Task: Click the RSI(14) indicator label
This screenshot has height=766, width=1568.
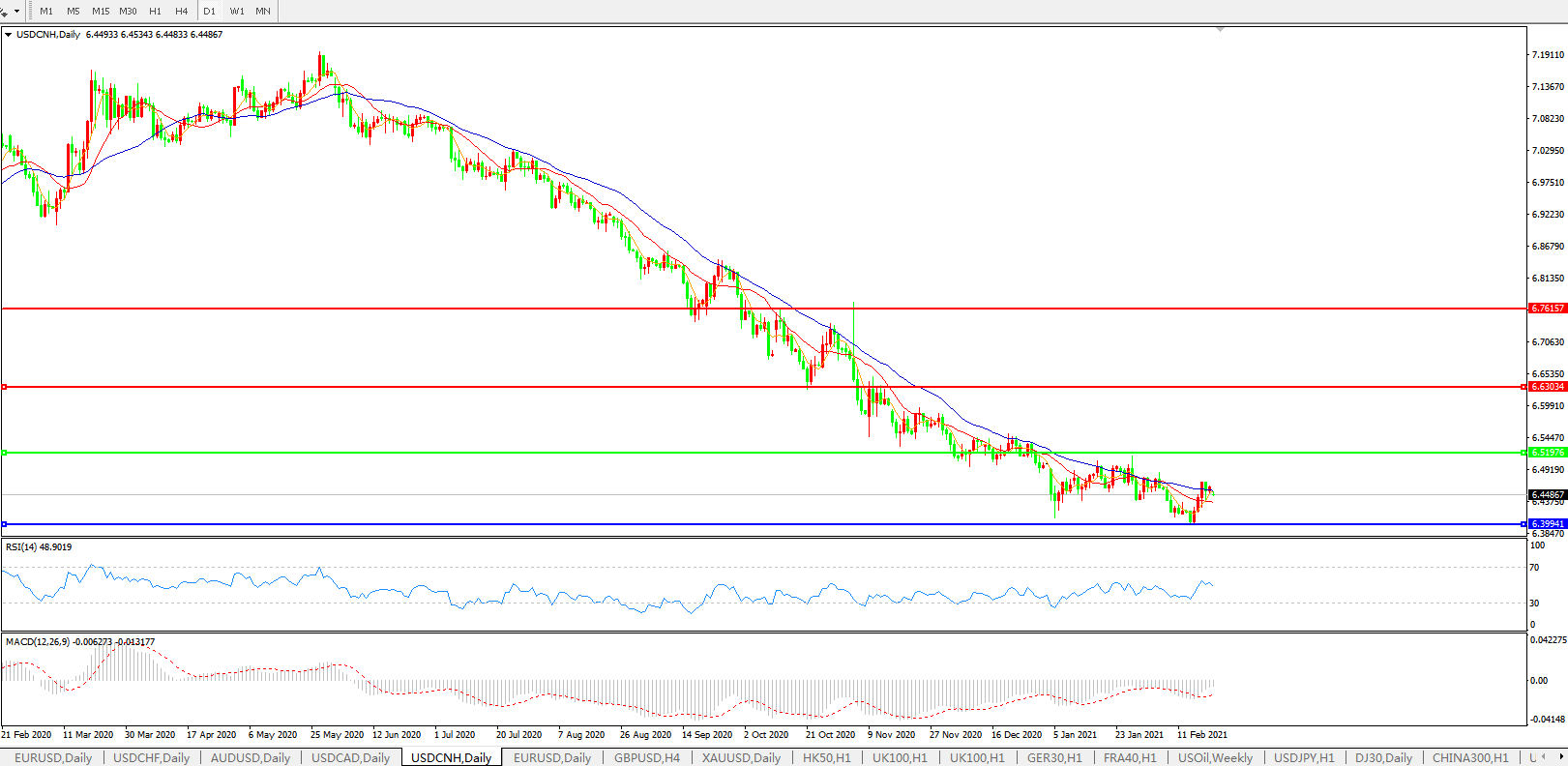Action: tap(39, 547)
